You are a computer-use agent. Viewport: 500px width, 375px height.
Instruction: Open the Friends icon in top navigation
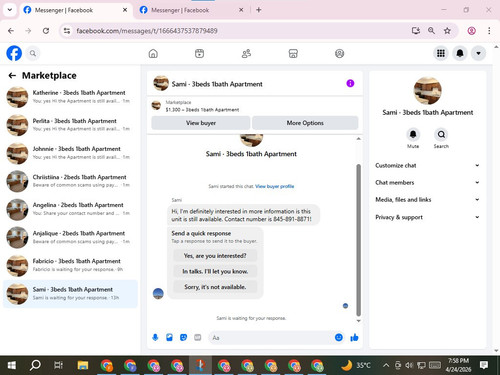[x=246, y=53]
